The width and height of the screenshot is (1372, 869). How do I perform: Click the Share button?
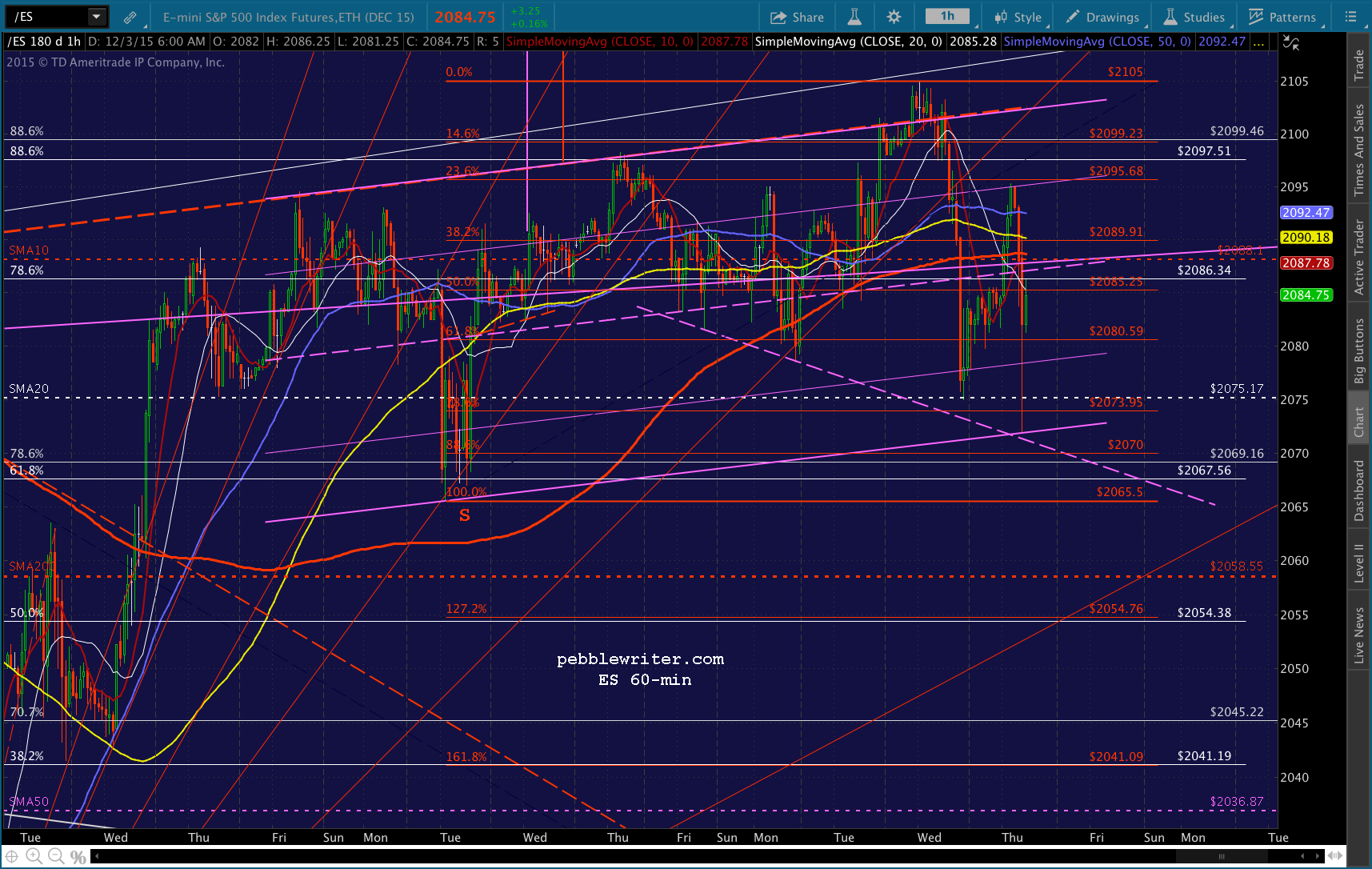coord(797,17)
